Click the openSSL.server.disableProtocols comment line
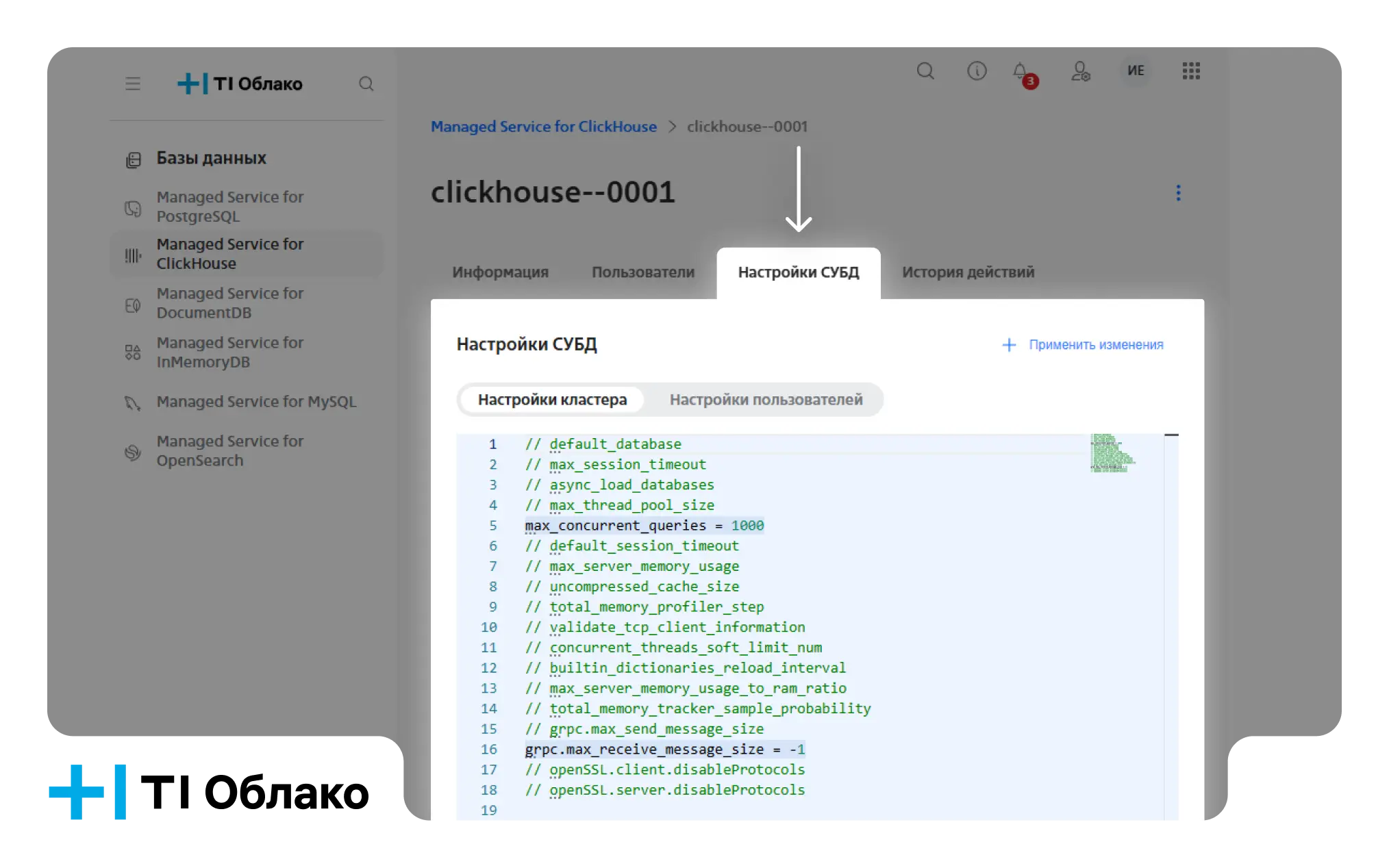1389x868 pixels. [x=665, y=790]
